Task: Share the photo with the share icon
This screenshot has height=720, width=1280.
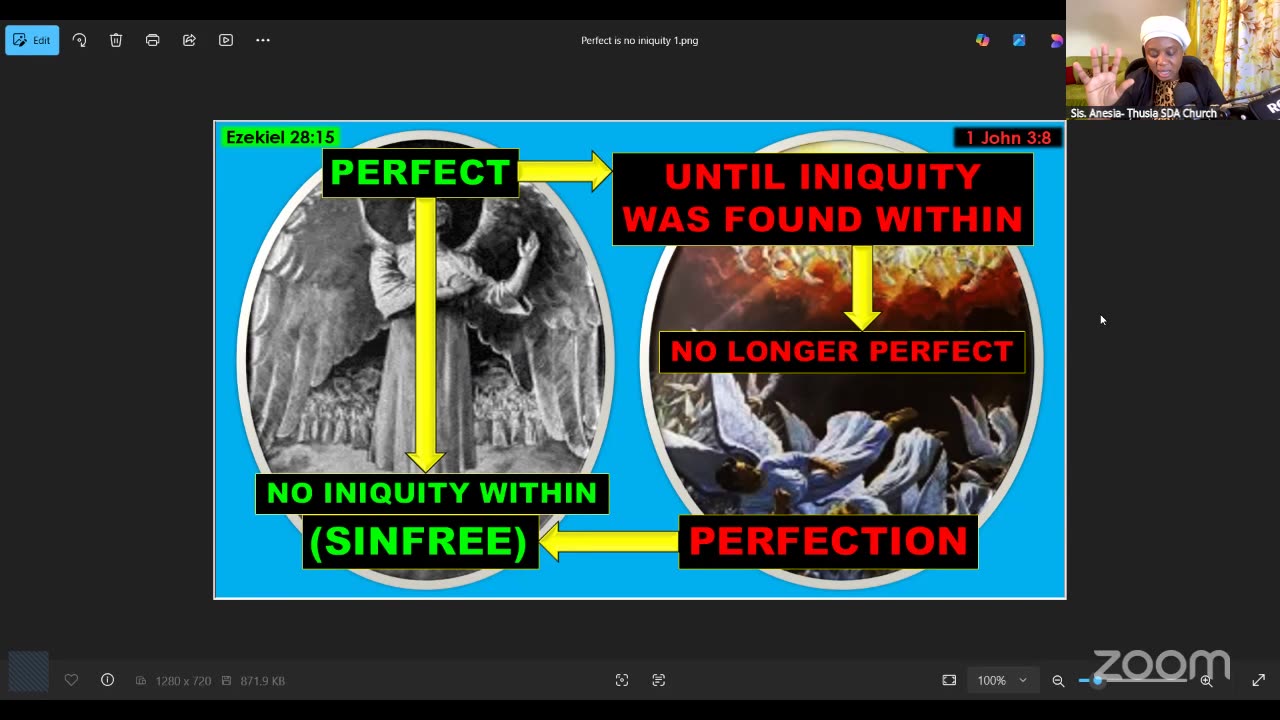Action: (189, 40)
